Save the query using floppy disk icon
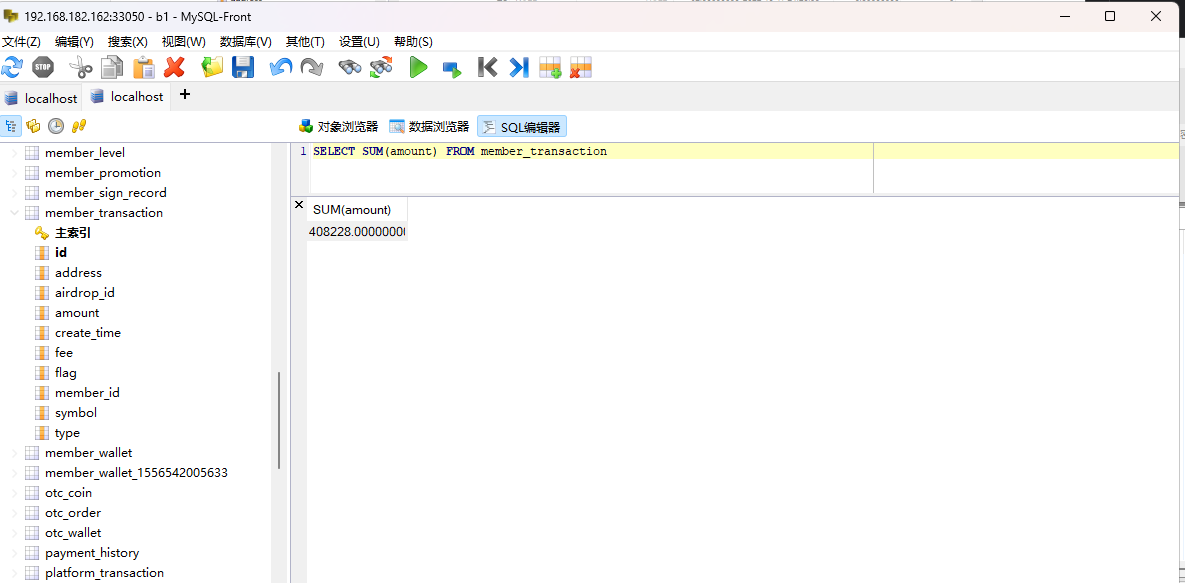1185x583 pixels. tap(243, 67)
